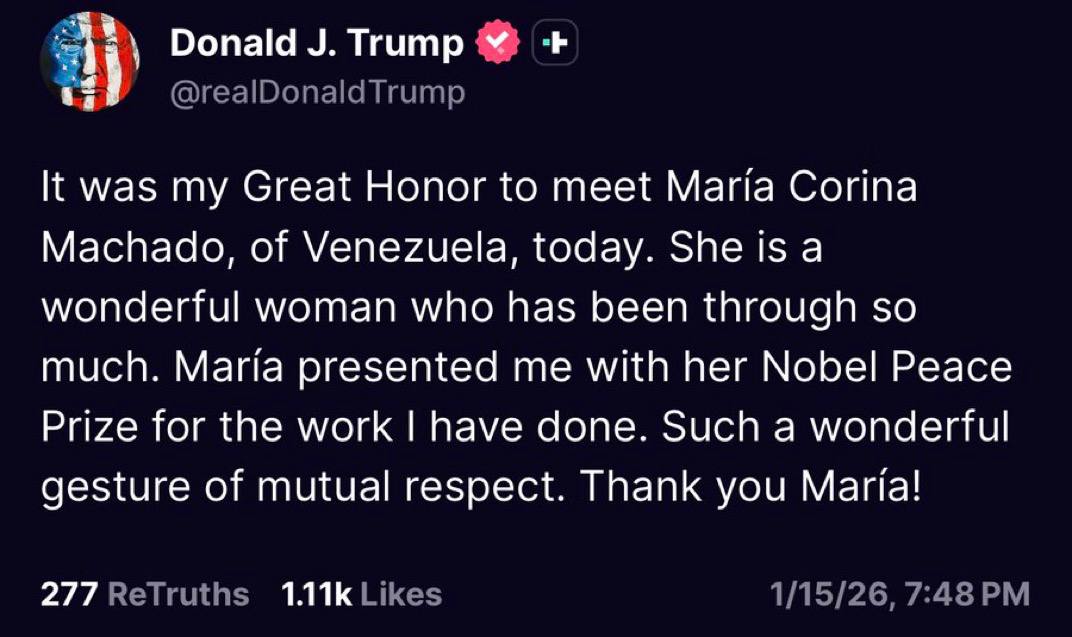Click the display name Donald J. Trump

click(x=315, y=42)
